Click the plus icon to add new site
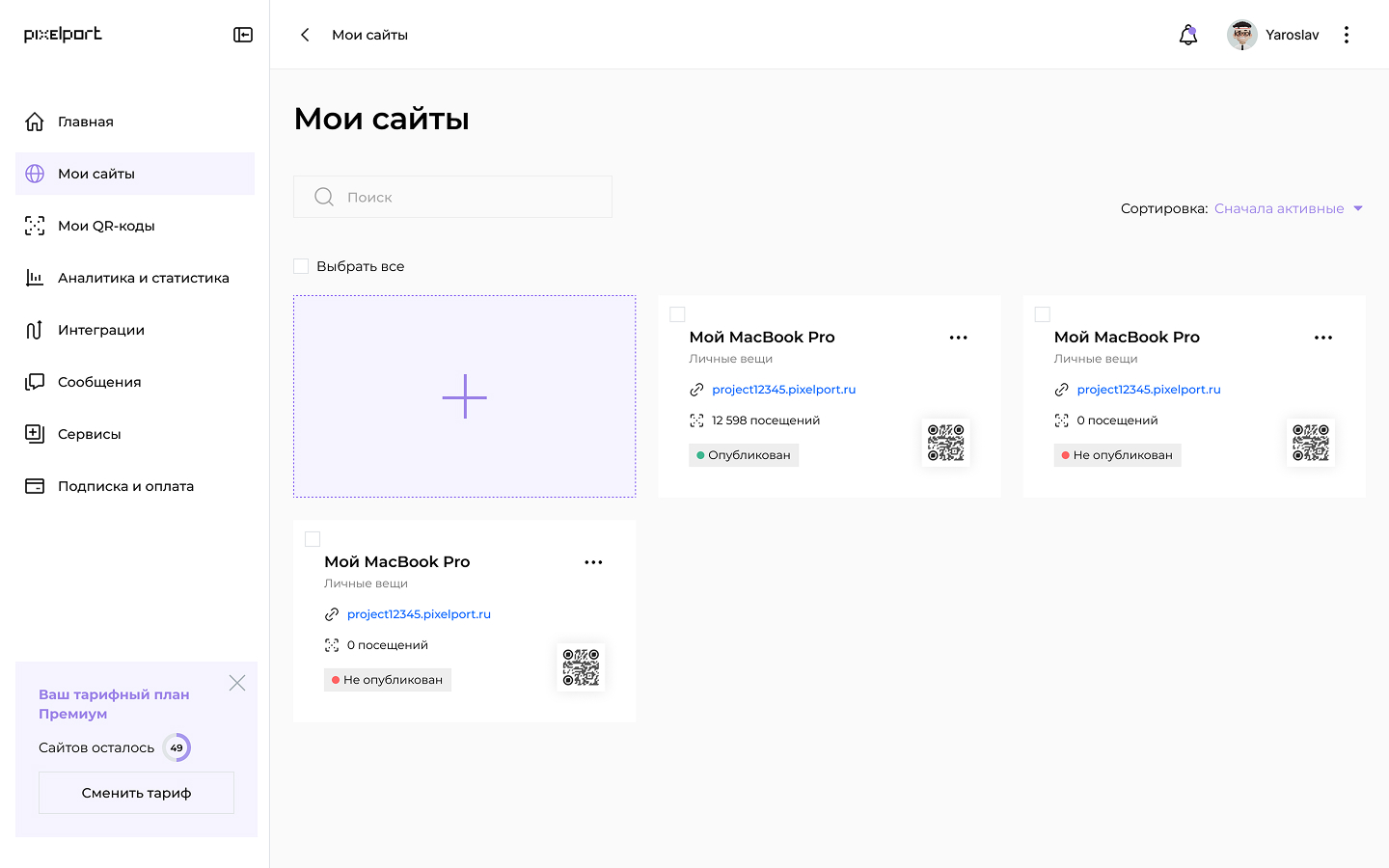This screenshot has width=1389, height=868. tap(464, 396)
